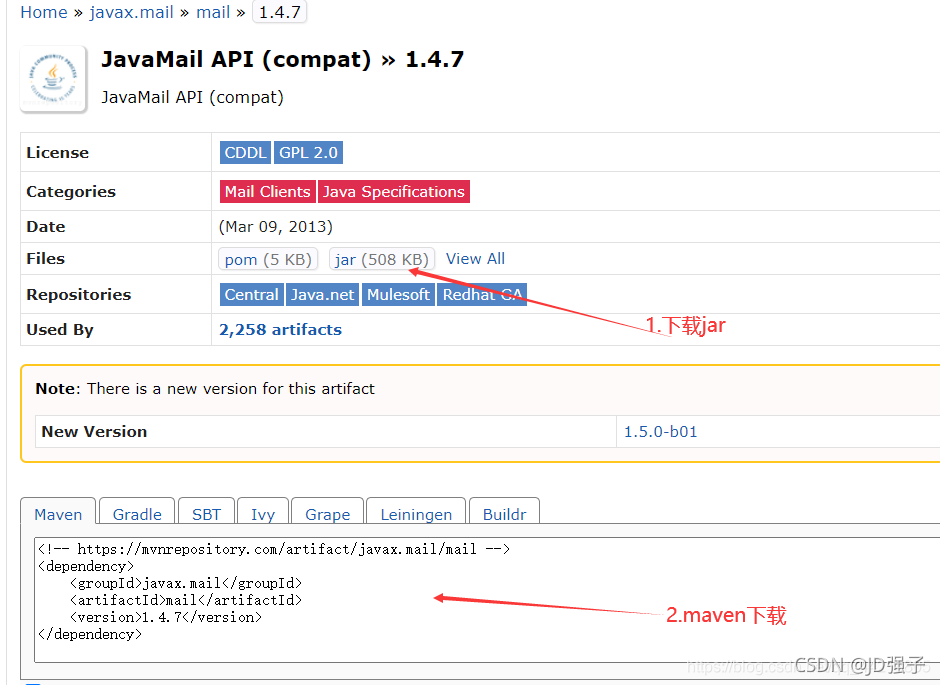This screenshot has width=940, height=685.
Task: Click the date text (Mar 09, 2013)
Action: 276,227
